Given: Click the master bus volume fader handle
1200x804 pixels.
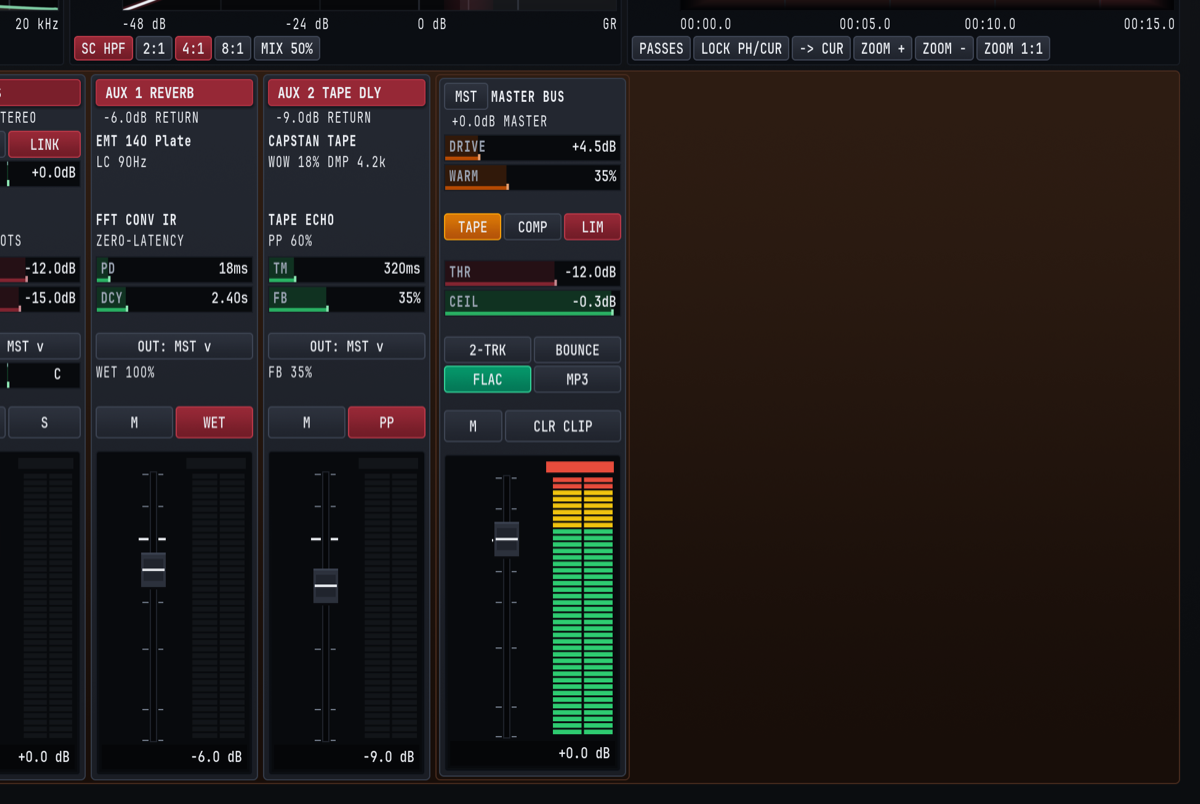Looking at the screenshot, I should tap(507, 539).
